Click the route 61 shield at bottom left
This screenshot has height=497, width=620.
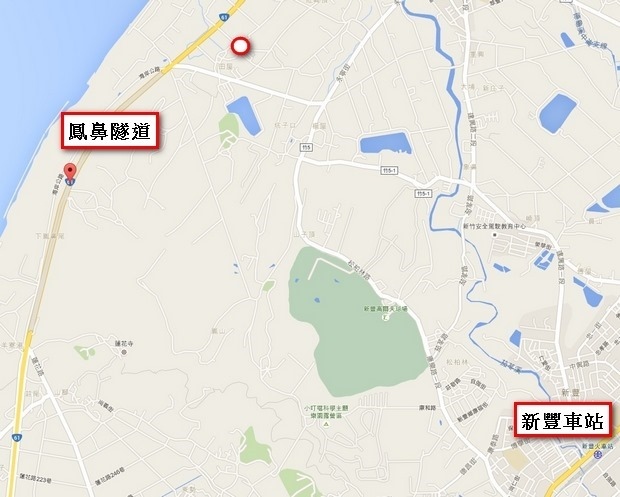(16, 438)
